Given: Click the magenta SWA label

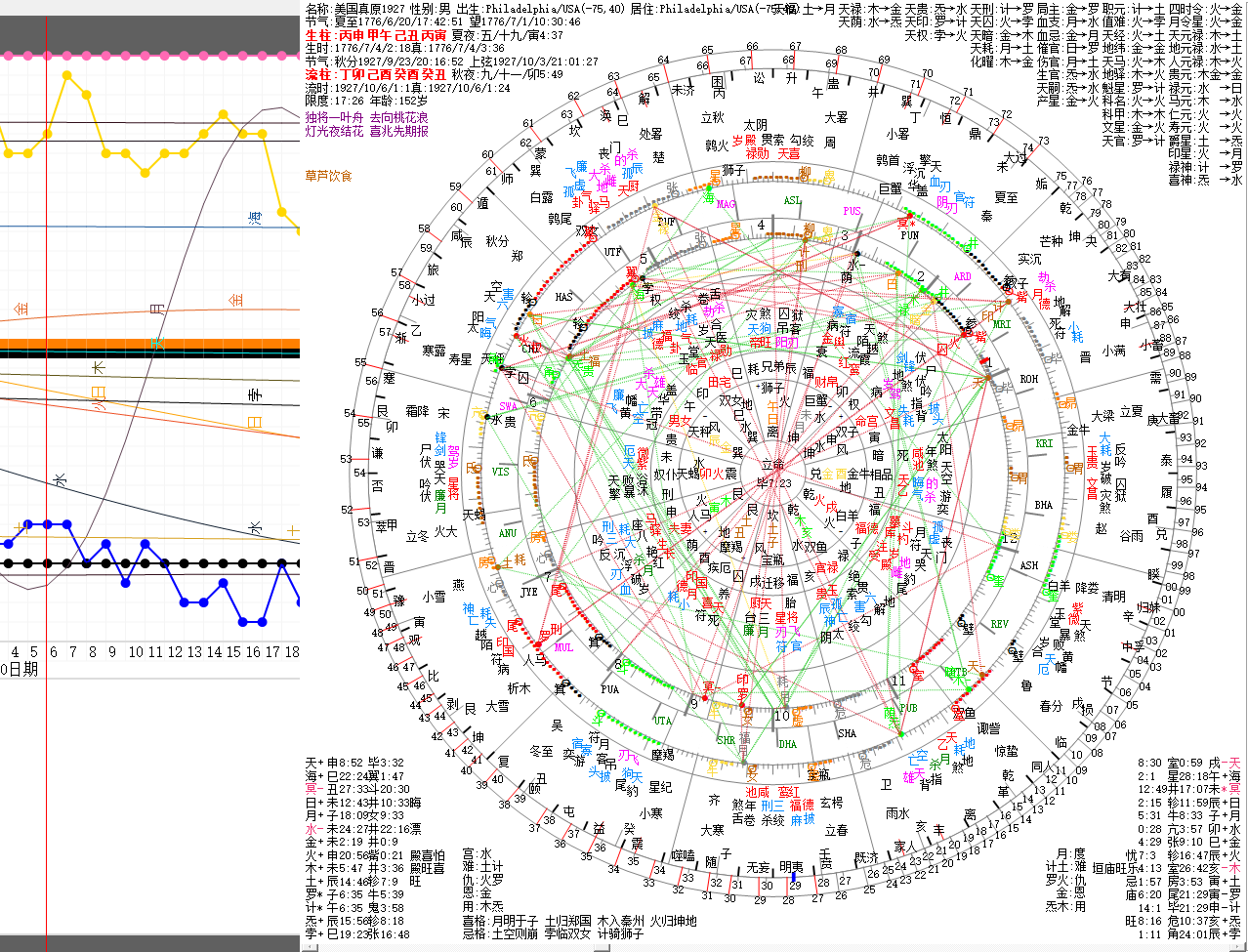Looking at the screenshot, I should point(508,405).
